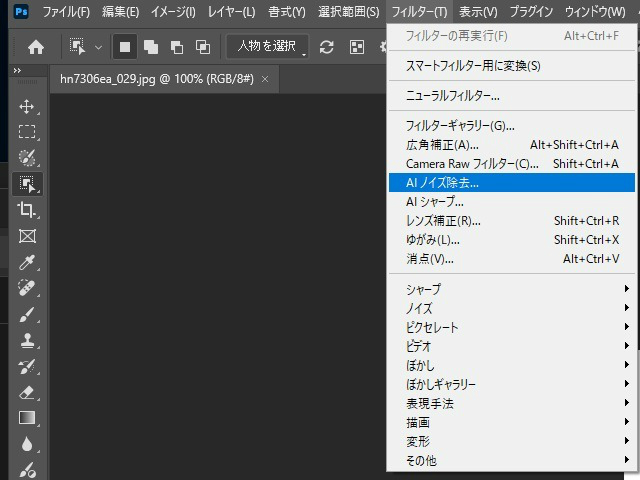
Task: Select the Brush tool
Action: click(27, 314)
